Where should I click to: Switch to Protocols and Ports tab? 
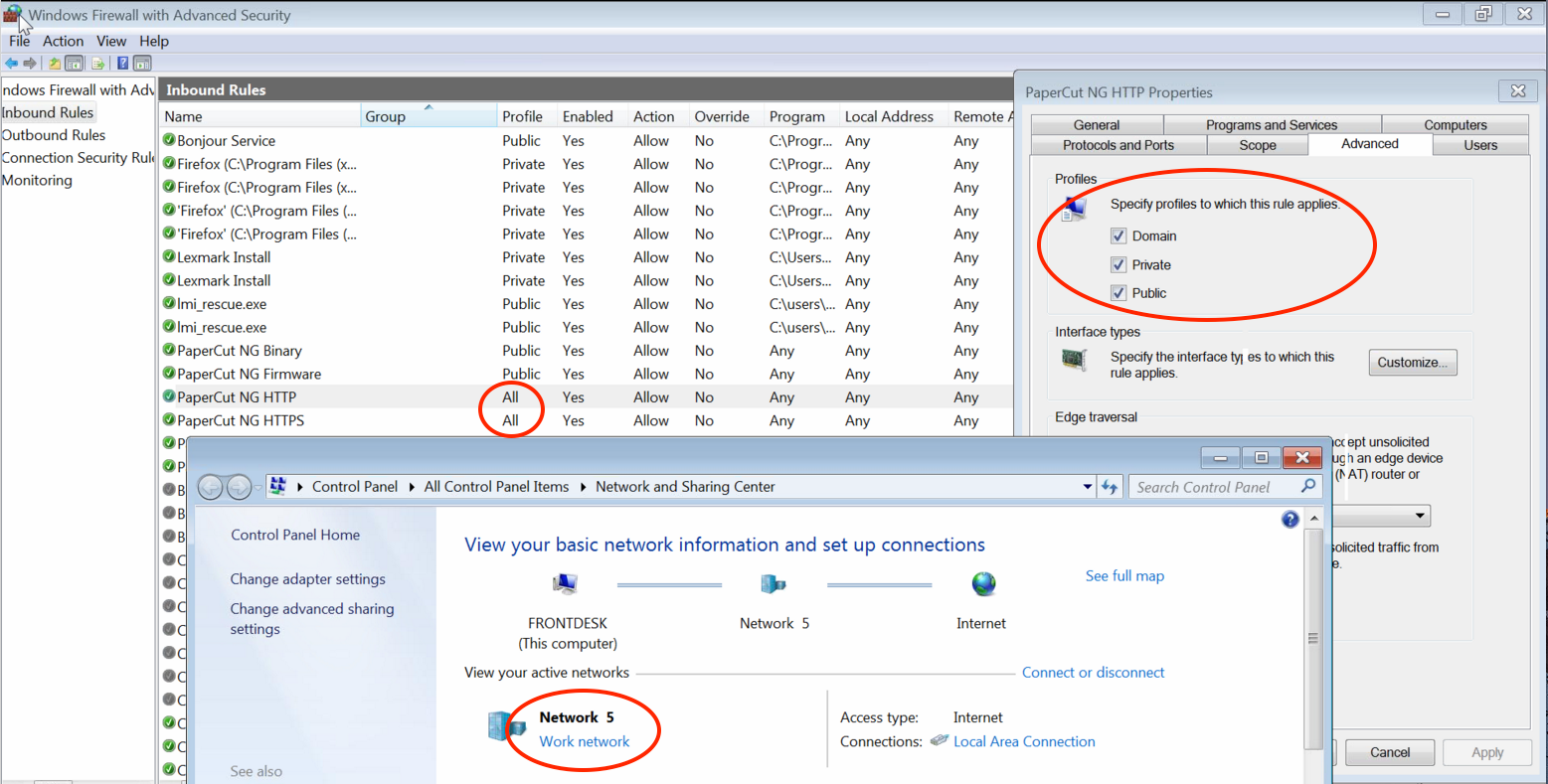[1118, 145]
